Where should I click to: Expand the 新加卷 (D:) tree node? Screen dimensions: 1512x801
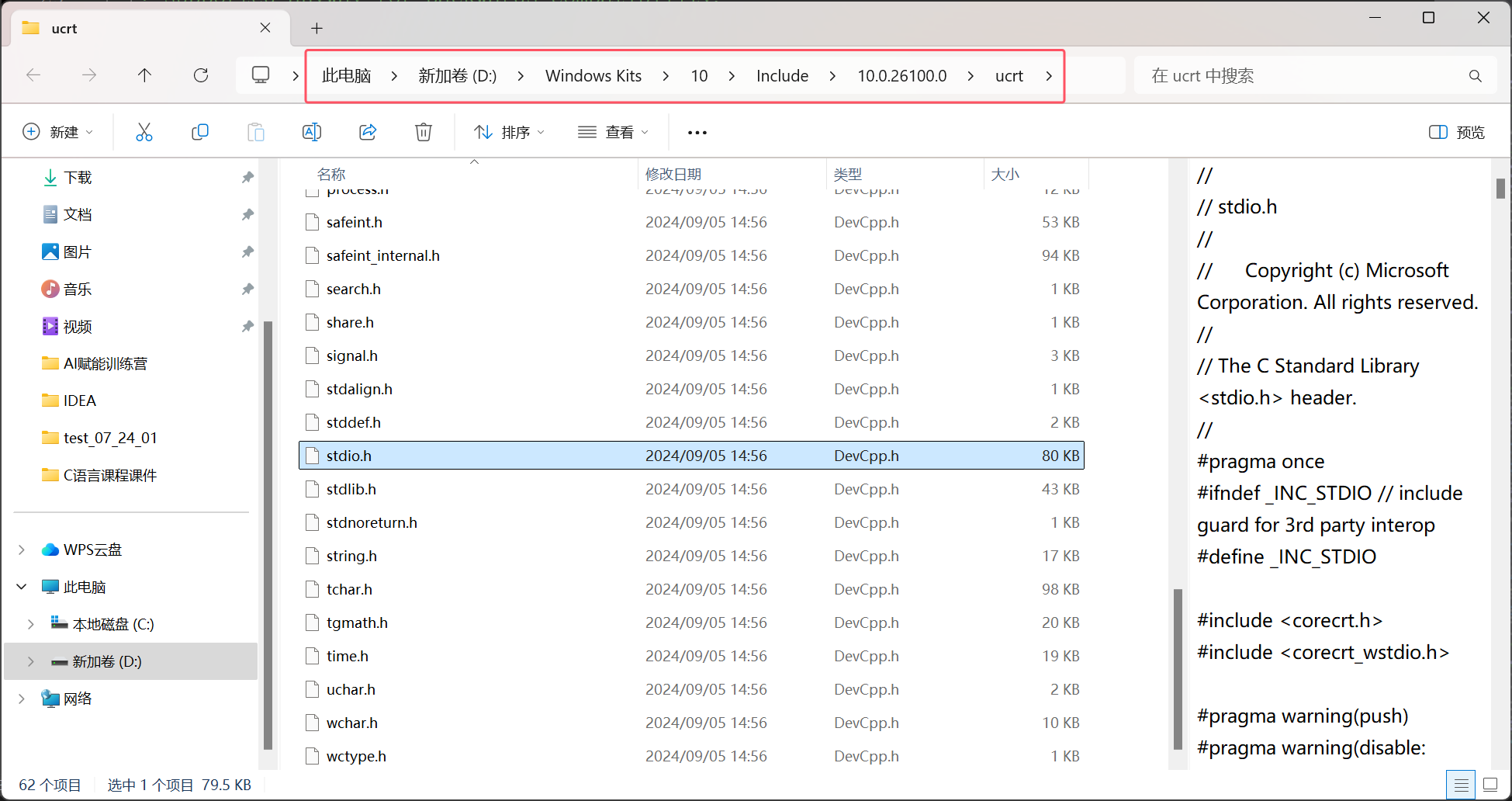(31, 662)
